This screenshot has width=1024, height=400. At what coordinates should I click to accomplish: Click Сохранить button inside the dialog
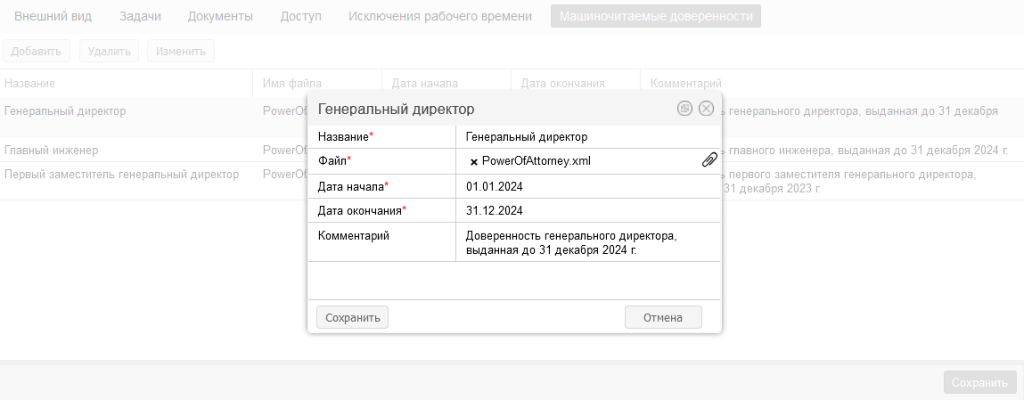click(x=352, y=318)
